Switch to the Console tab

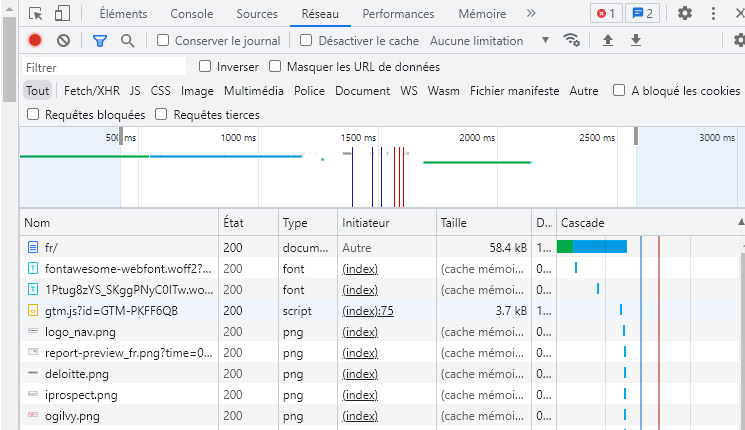pos(191,14)
